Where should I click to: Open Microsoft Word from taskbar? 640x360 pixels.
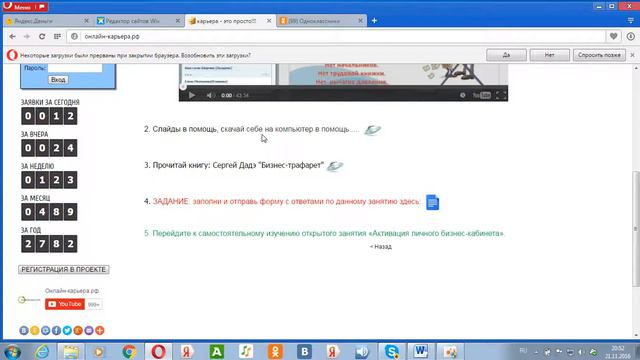click(420, 351)
